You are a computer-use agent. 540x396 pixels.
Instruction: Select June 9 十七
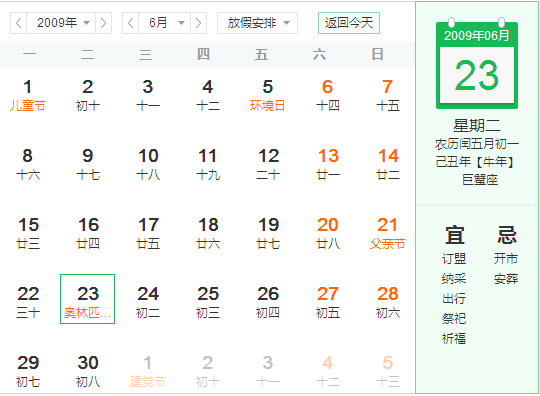click(x=87, y=164)
